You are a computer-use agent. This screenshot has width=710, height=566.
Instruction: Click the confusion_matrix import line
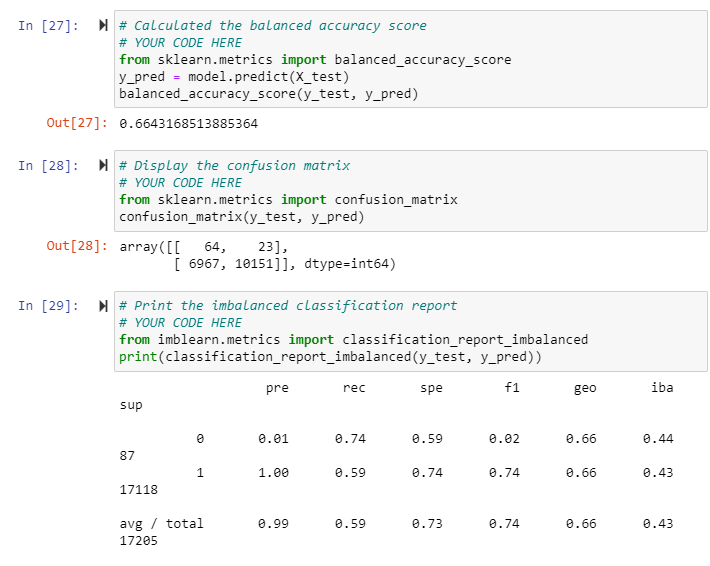tap(288, 200)
